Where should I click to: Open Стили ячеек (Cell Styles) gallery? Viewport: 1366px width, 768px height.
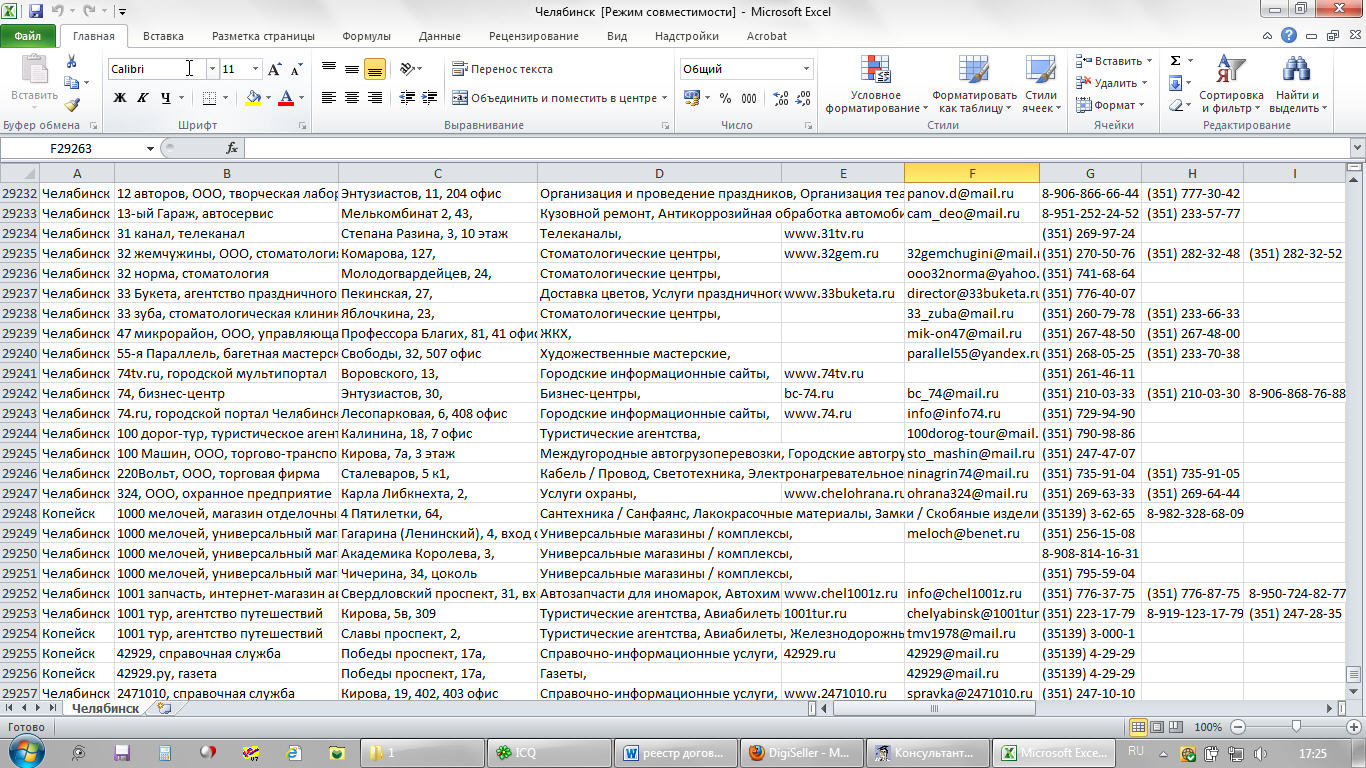tap(1042, 84)
